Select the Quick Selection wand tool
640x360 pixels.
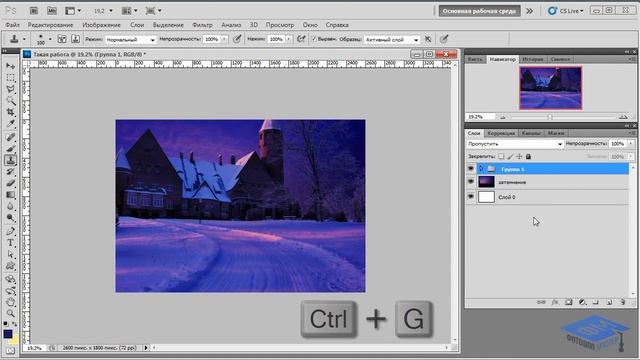coord(11,100)
